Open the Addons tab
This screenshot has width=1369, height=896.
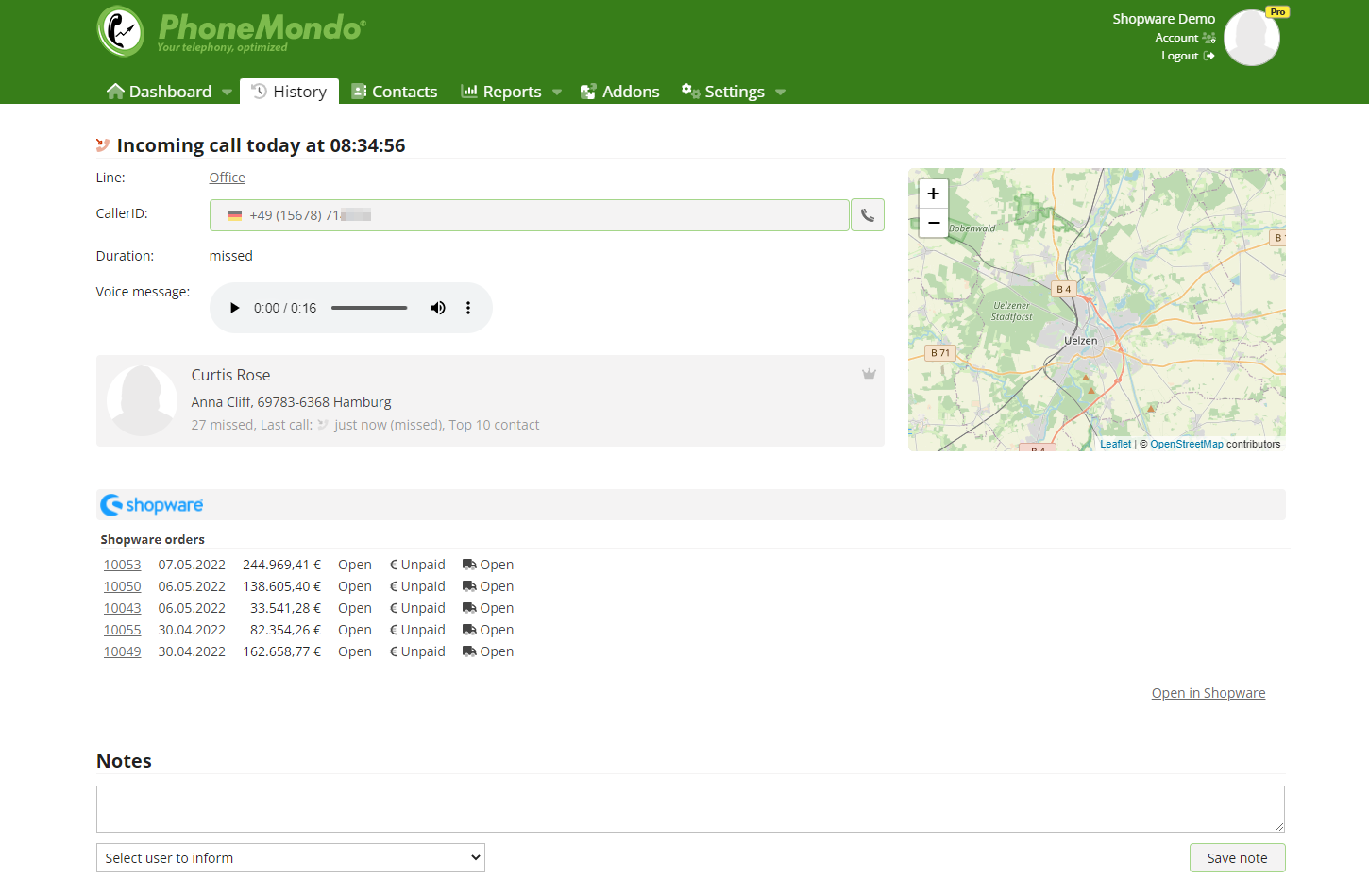tap(620, 92)
